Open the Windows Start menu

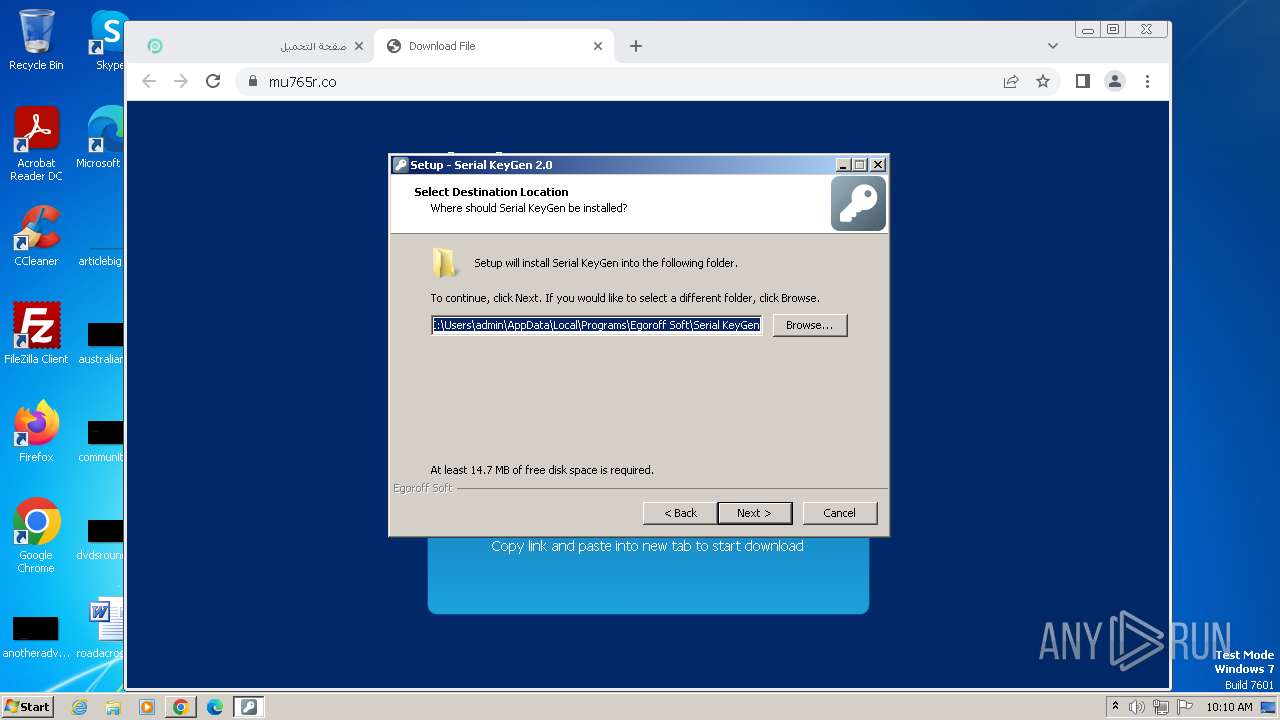(27, 707)
